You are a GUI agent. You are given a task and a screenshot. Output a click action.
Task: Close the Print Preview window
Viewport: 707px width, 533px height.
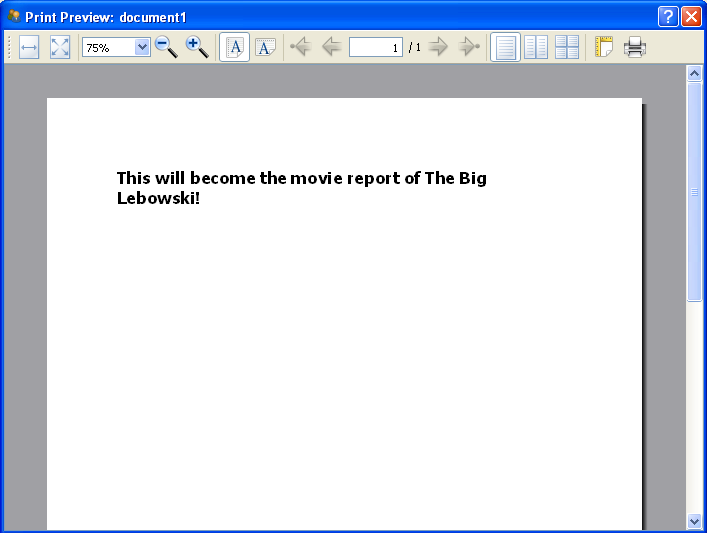click(691, 17)
